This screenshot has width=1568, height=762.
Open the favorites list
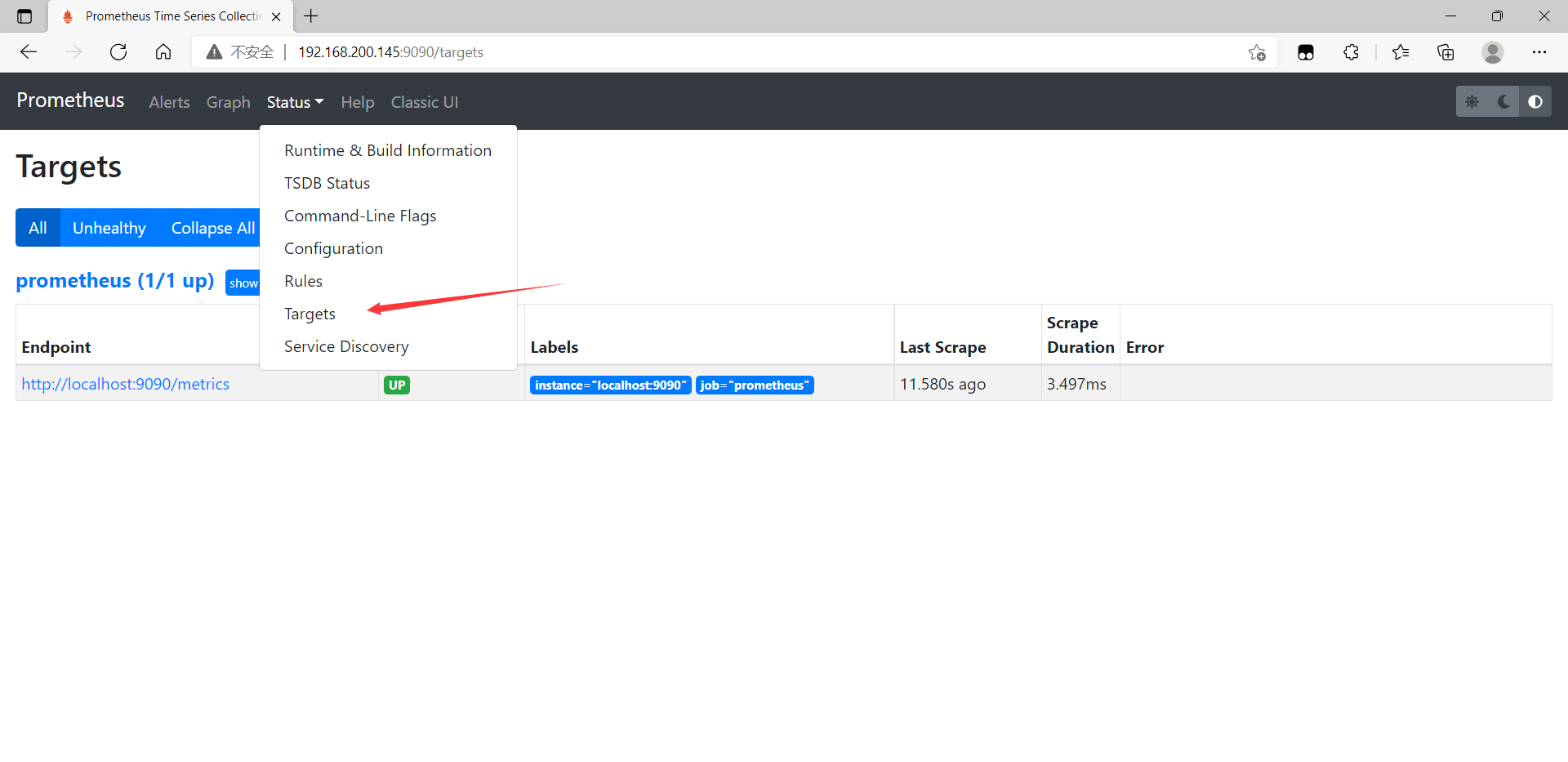click(x=1401, y=52)
